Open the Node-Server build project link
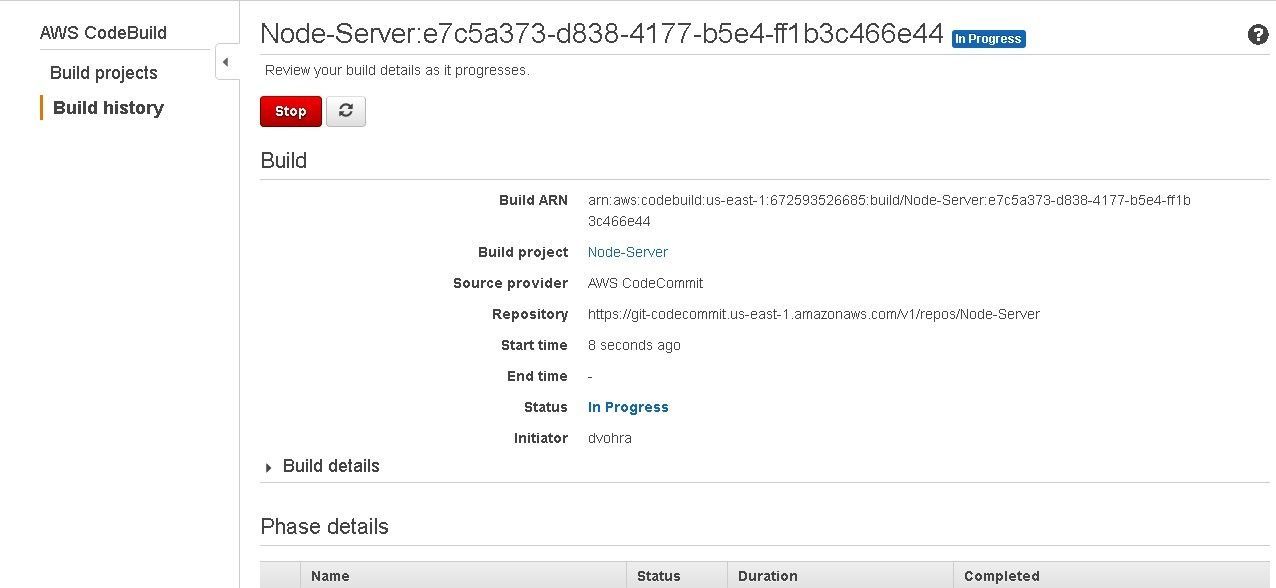Viewport: 1276px width, 588px height. [628, 252]
